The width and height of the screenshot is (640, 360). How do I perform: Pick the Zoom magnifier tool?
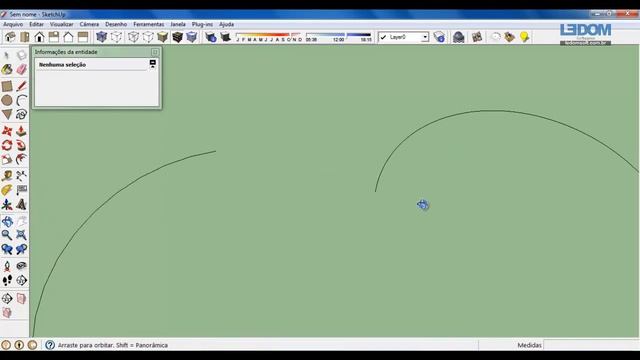(x=7, y=235)
